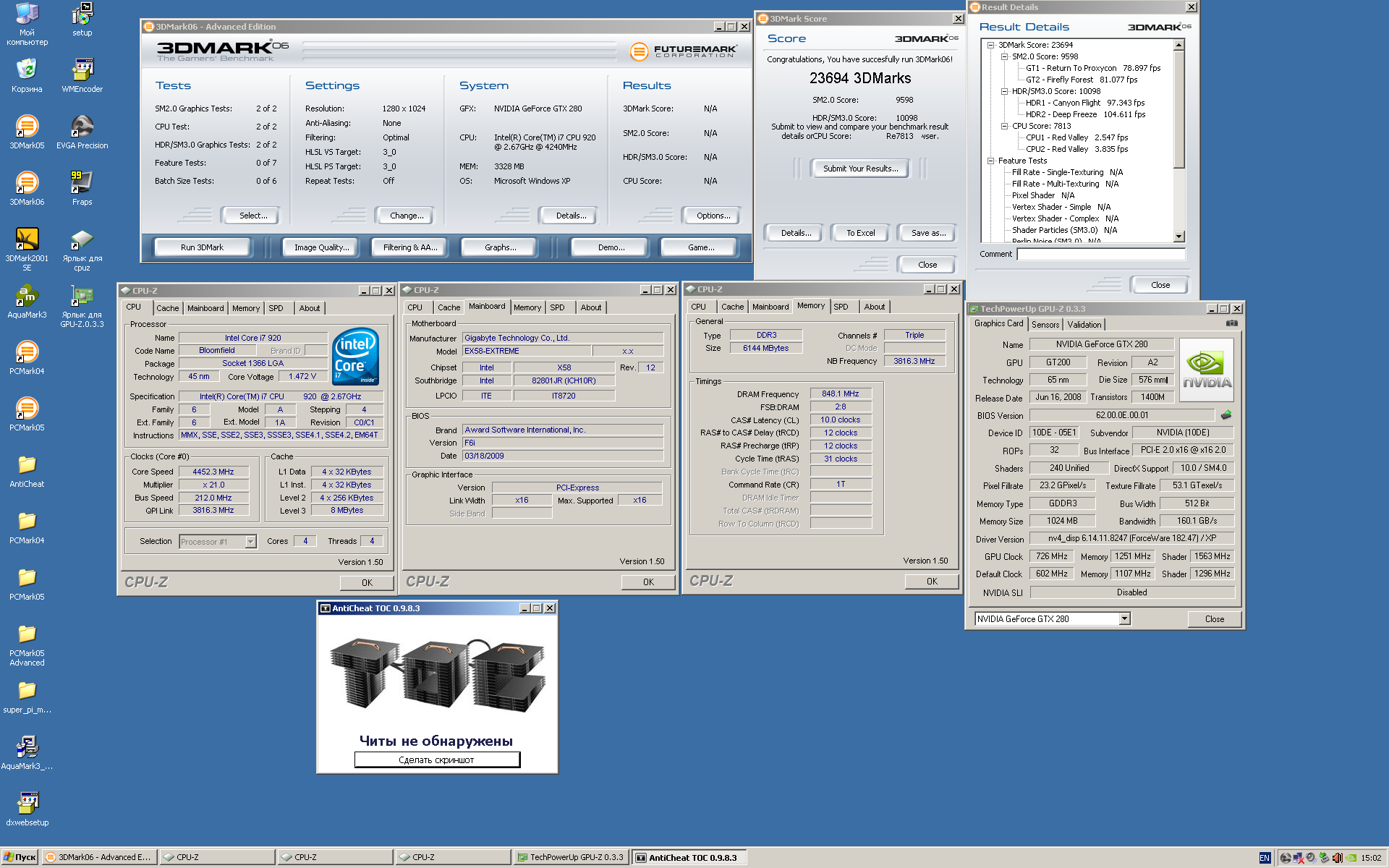
Task: Open the Fraps desktop shortcut
Action: (82, 188)
